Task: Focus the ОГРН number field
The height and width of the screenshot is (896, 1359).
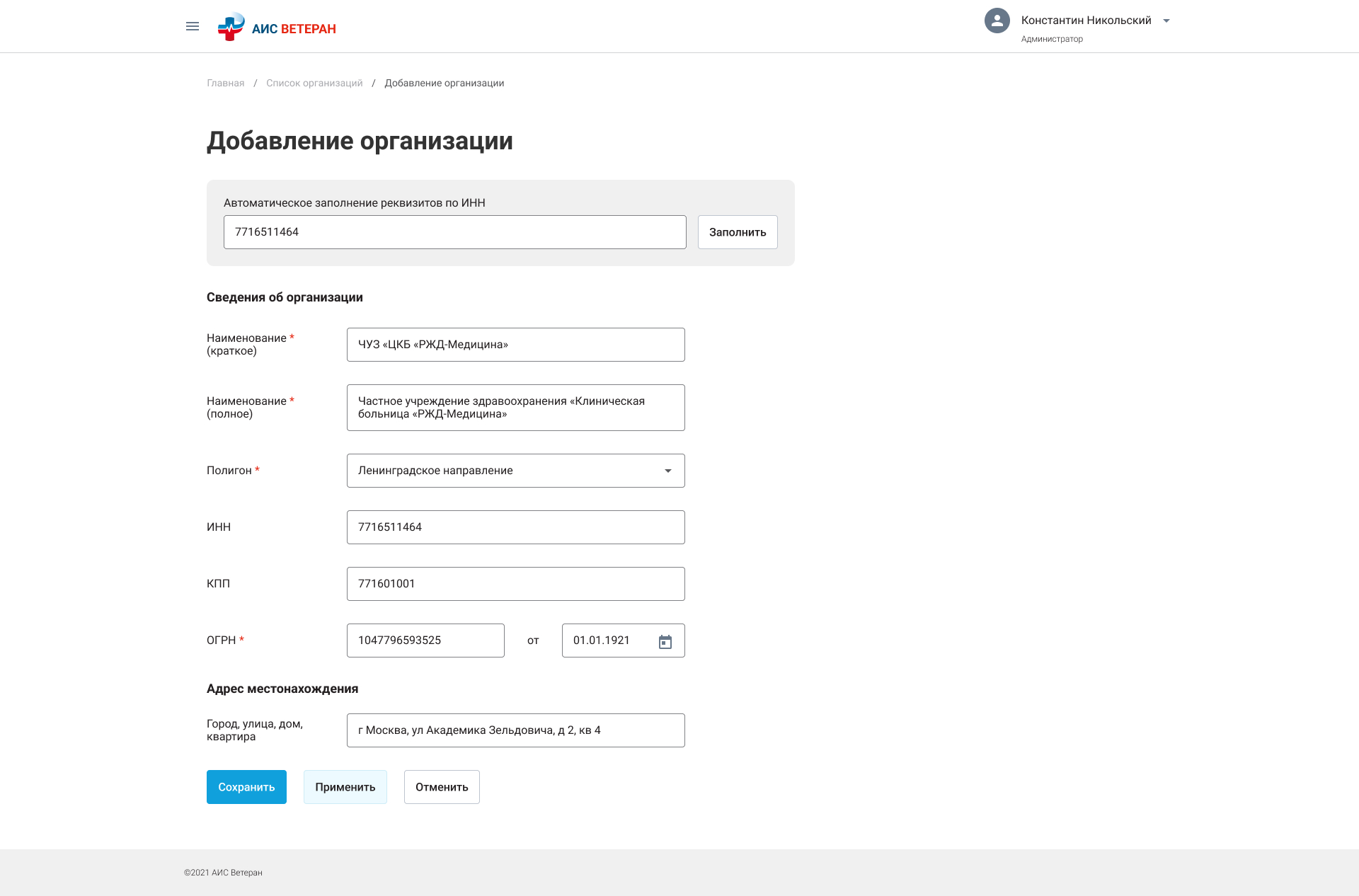Action: (425, 641)
